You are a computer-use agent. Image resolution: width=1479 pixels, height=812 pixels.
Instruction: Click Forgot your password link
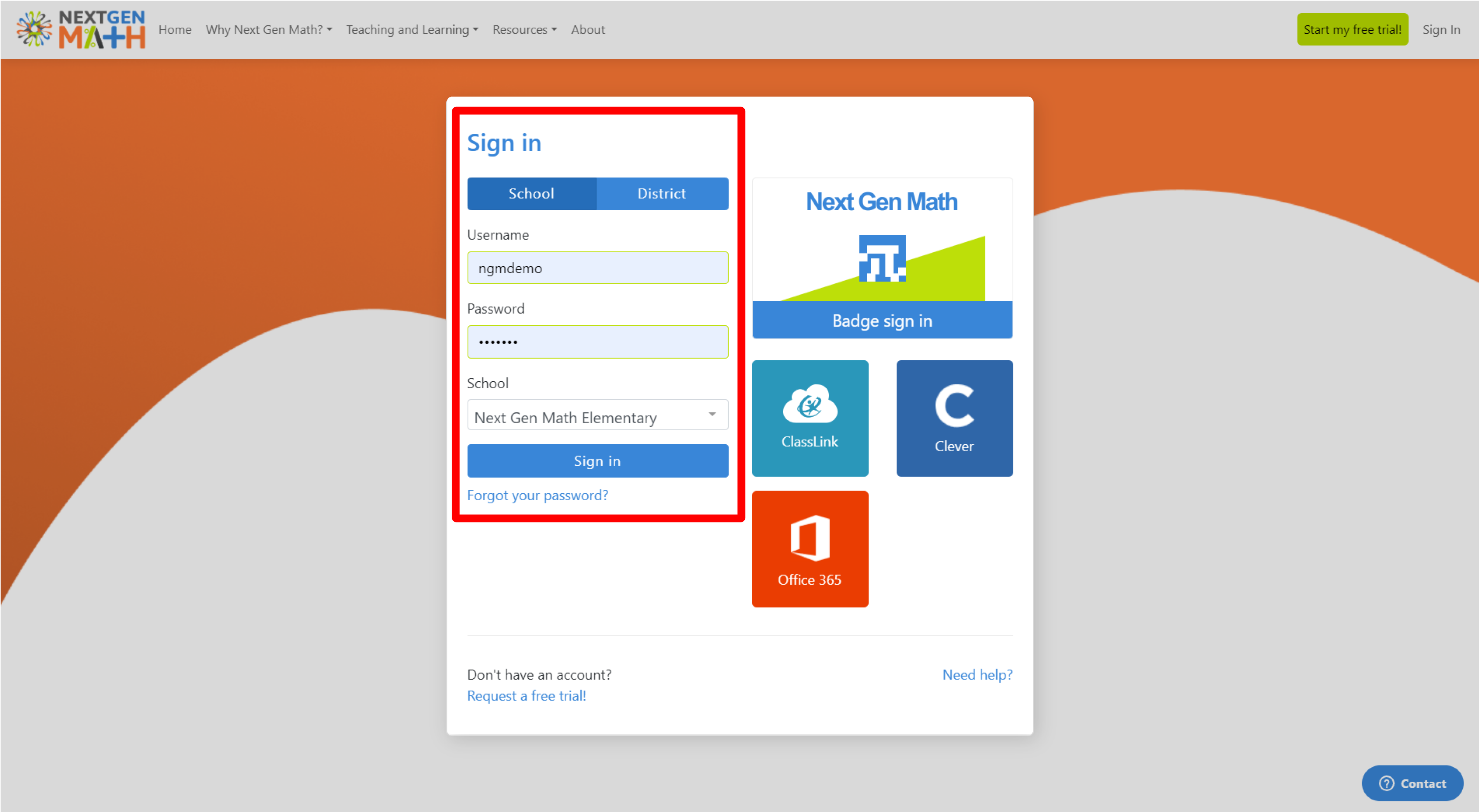point(538,495)
